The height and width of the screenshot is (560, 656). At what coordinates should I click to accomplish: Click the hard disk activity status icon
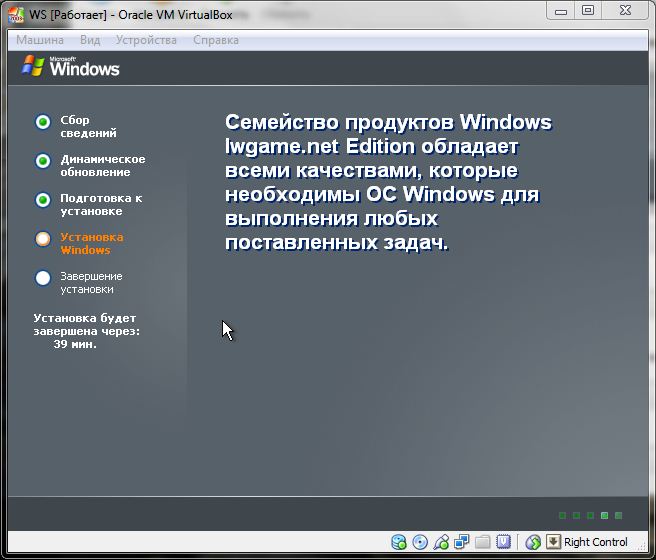399,542
